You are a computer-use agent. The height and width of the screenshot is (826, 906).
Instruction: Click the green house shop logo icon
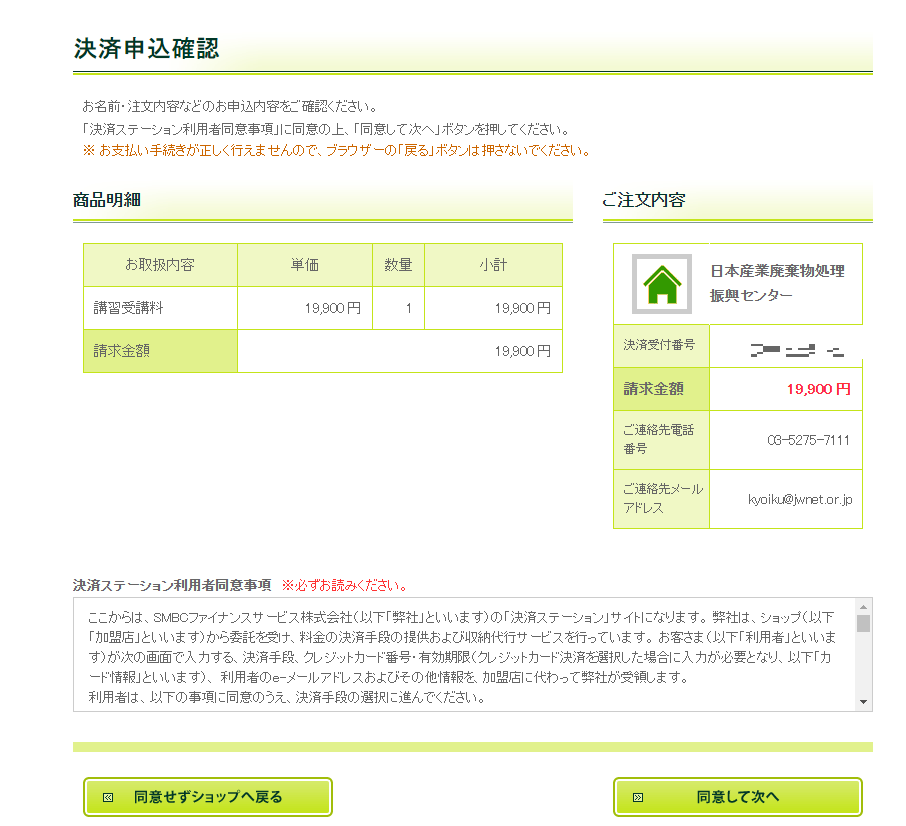661,284
